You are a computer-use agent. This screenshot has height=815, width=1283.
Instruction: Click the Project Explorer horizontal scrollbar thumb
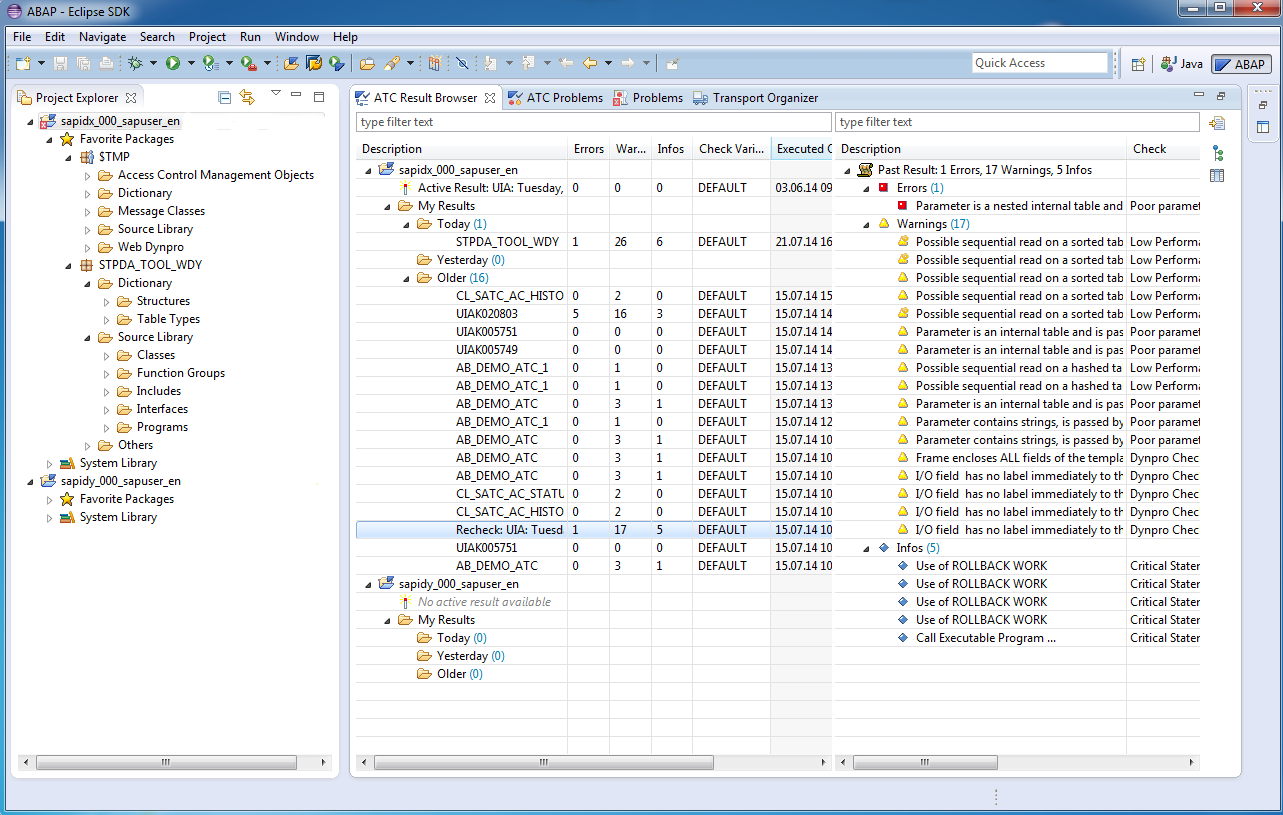tap(166, 762)
